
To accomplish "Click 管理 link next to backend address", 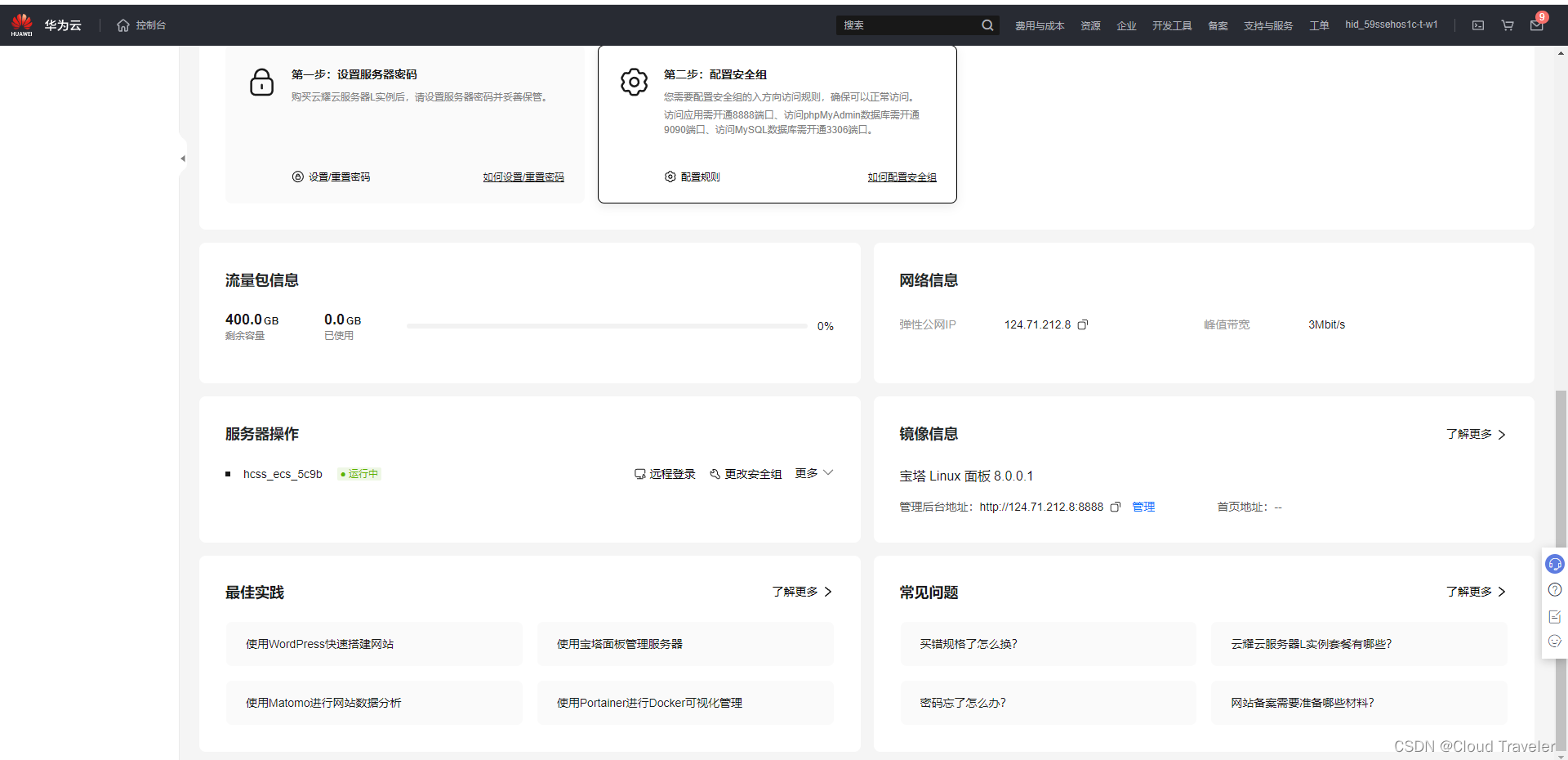I will (1143, 507).
